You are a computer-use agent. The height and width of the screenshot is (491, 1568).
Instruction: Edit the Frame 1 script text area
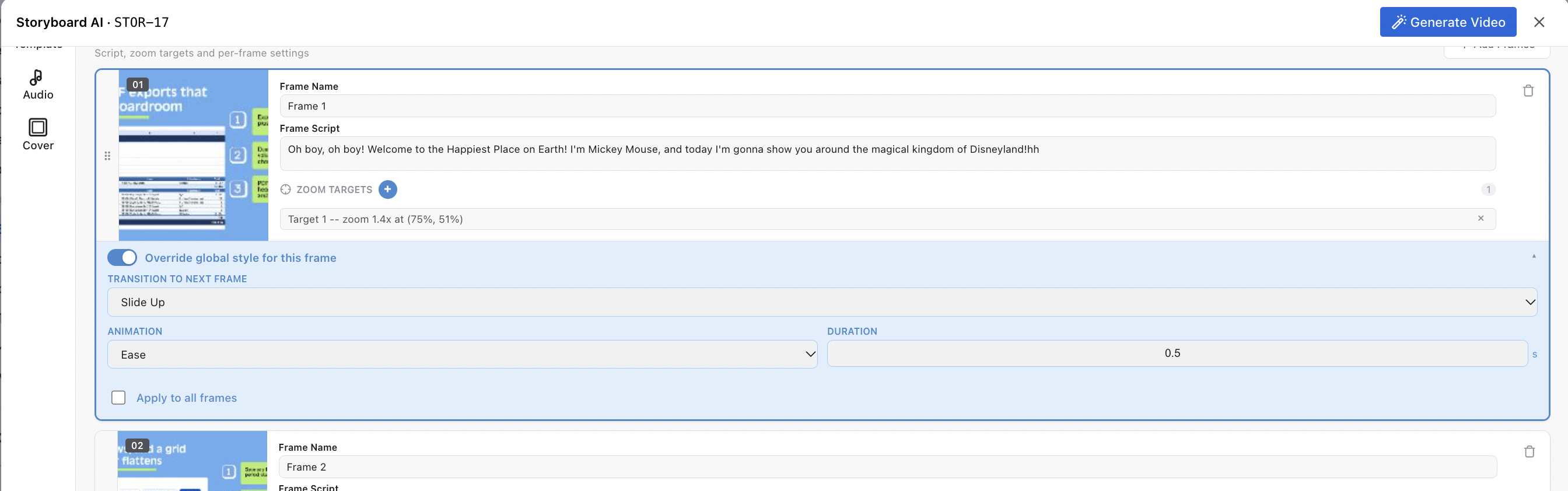pos(887,153)
